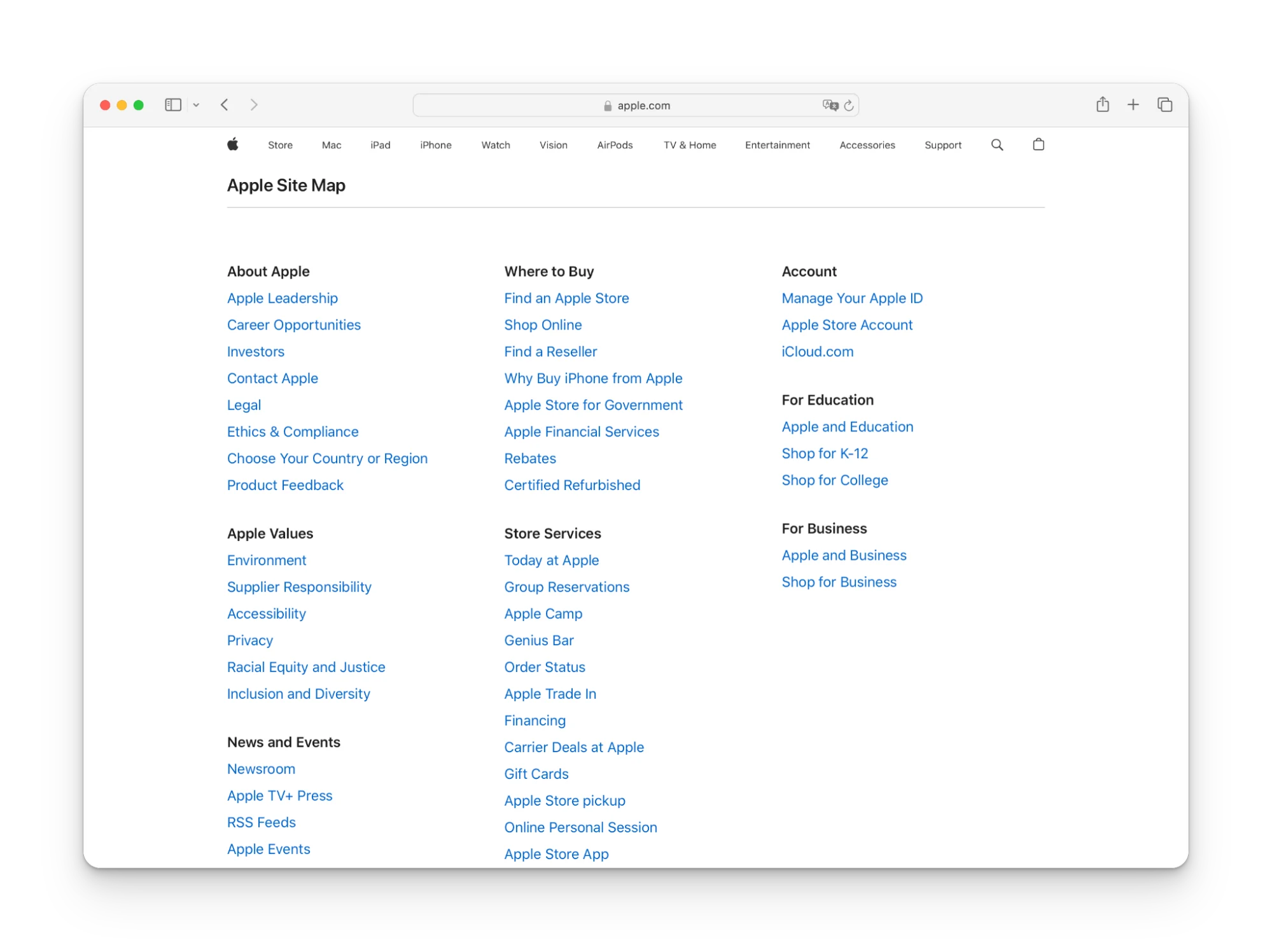Open Career Opportunities link
The width and height of the screenshot is (1272, 952).
(294, 325)
